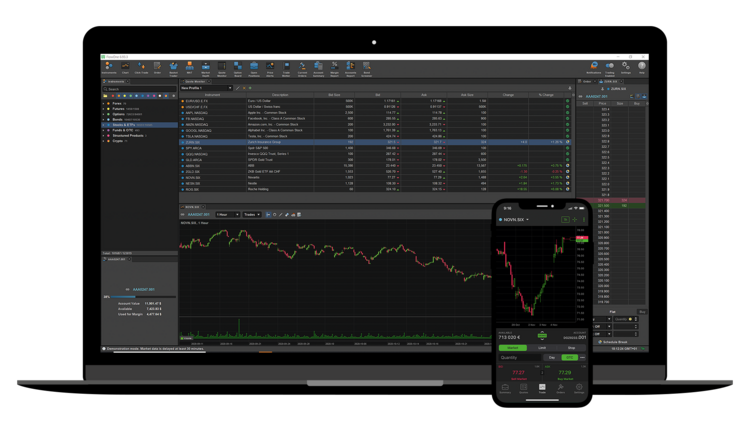Open the Order toolbar icon

[x=157, y=68]
